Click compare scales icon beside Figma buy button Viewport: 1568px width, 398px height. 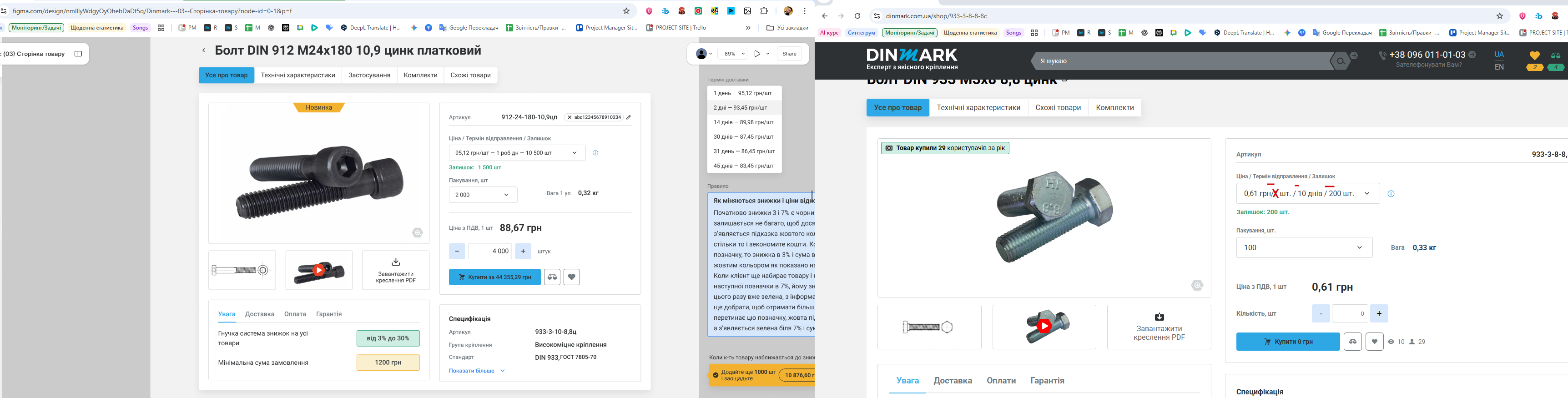[552, 277]
